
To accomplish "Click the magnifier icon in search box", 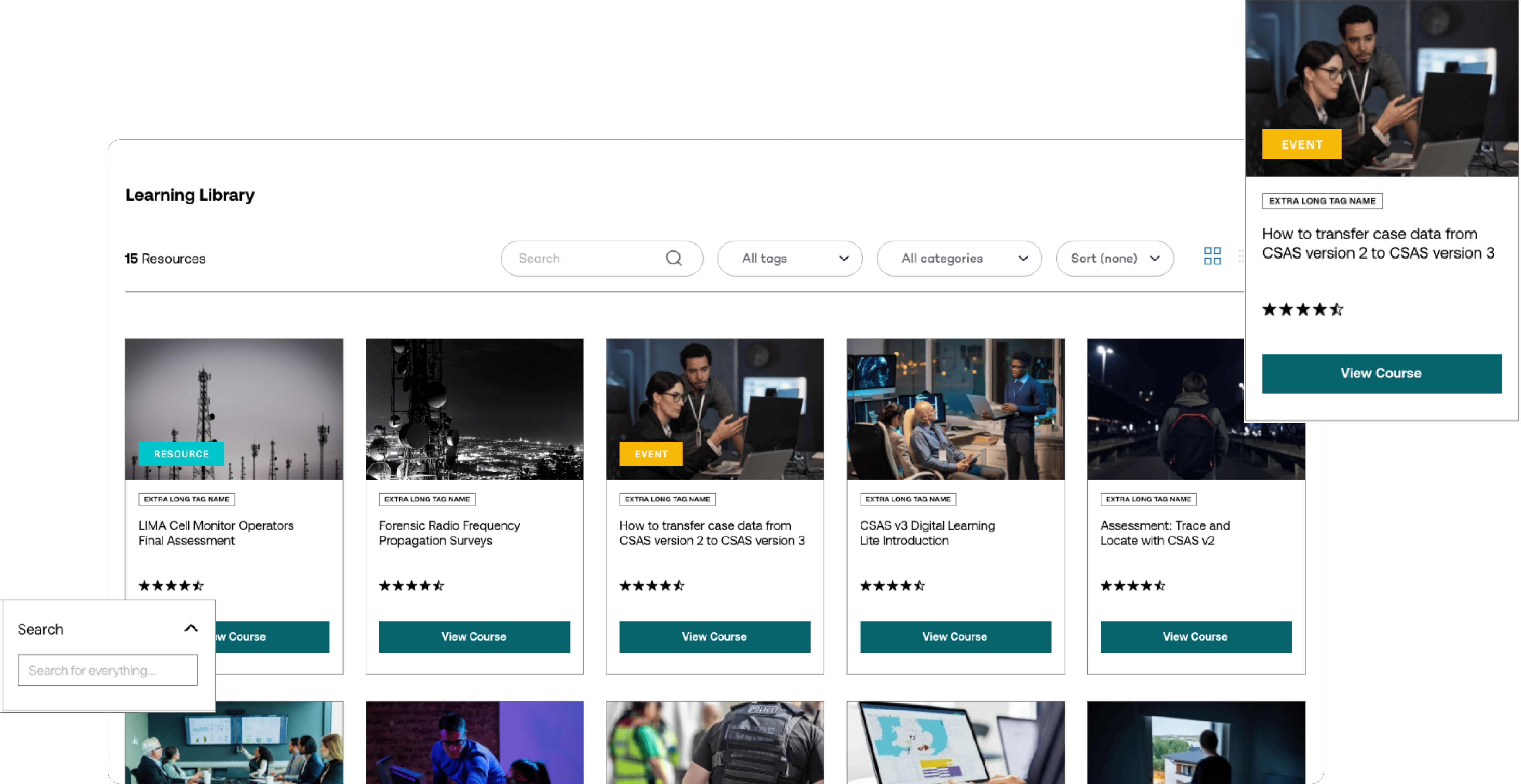I will (674, 258).
